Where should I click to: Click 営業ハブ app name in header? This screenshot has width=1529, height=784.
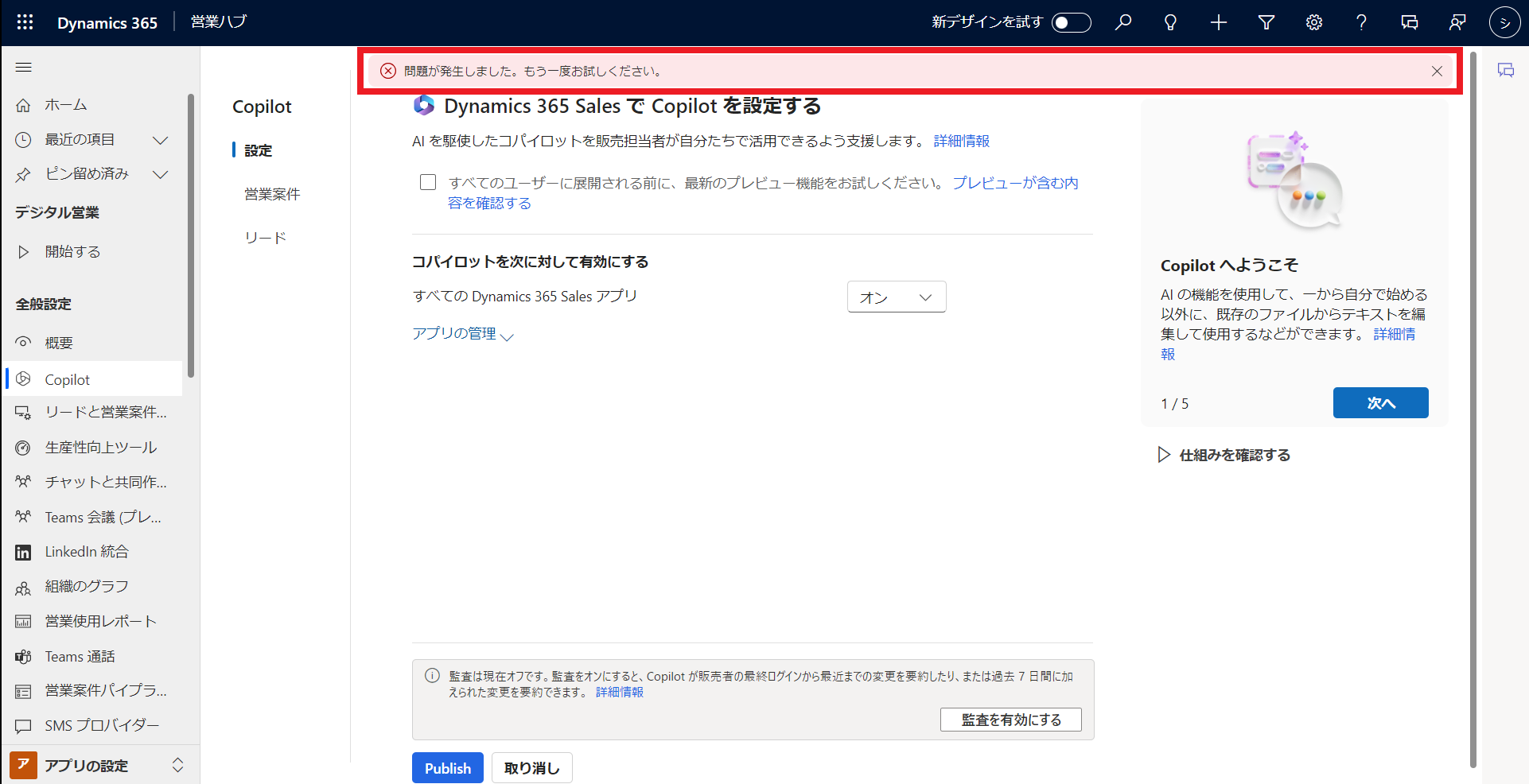tap(219, 22)
